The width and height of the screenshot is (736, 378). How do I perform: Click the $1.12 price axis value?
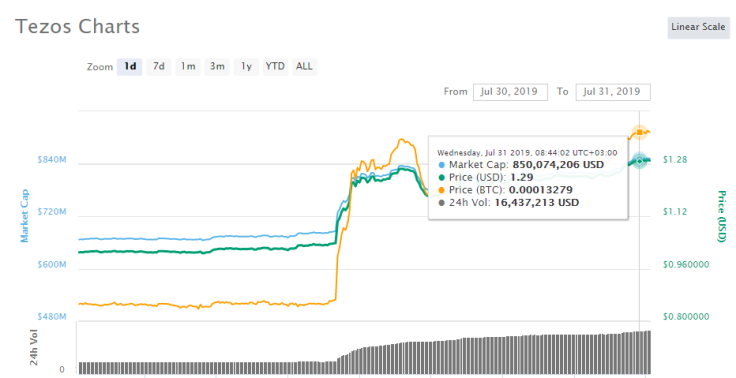click(675, 212)
